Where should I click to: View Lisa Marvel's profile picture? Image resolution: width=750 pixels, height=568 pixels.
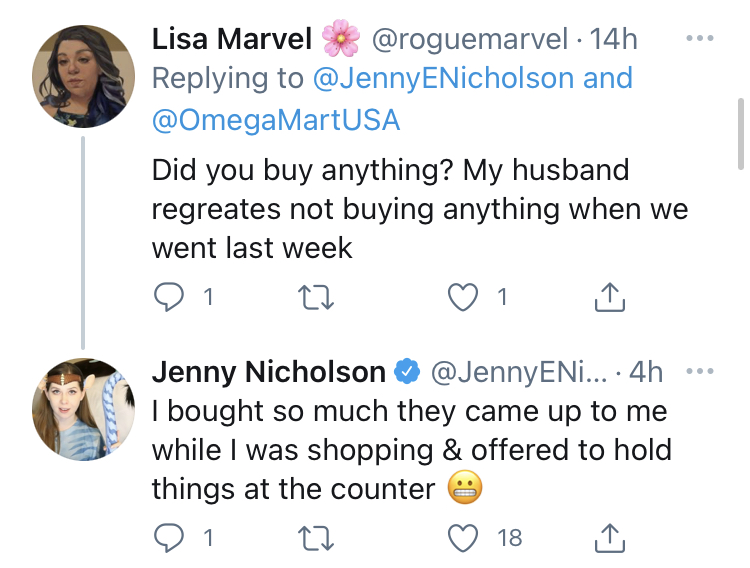(x=83, y=77)
